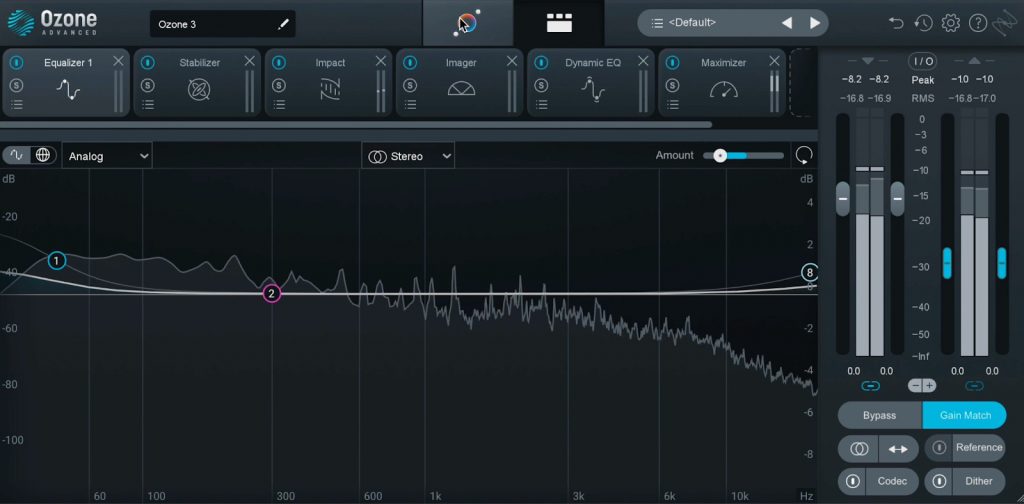Image resolution: width=1024 pixels, height=504 pixels.
Task: Toggle Dynamic EQ power button
Action: 541,63
